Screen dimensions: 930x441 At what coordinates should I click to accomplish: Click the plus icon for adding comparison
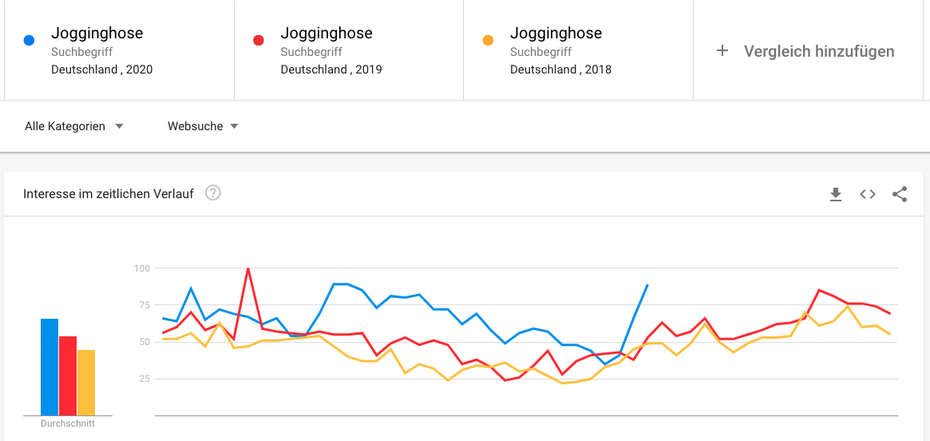point(722,50)
